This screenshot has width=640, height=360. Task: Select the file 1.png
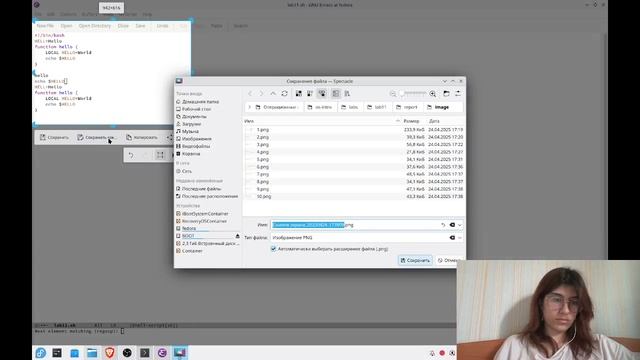tap(262, 130)
